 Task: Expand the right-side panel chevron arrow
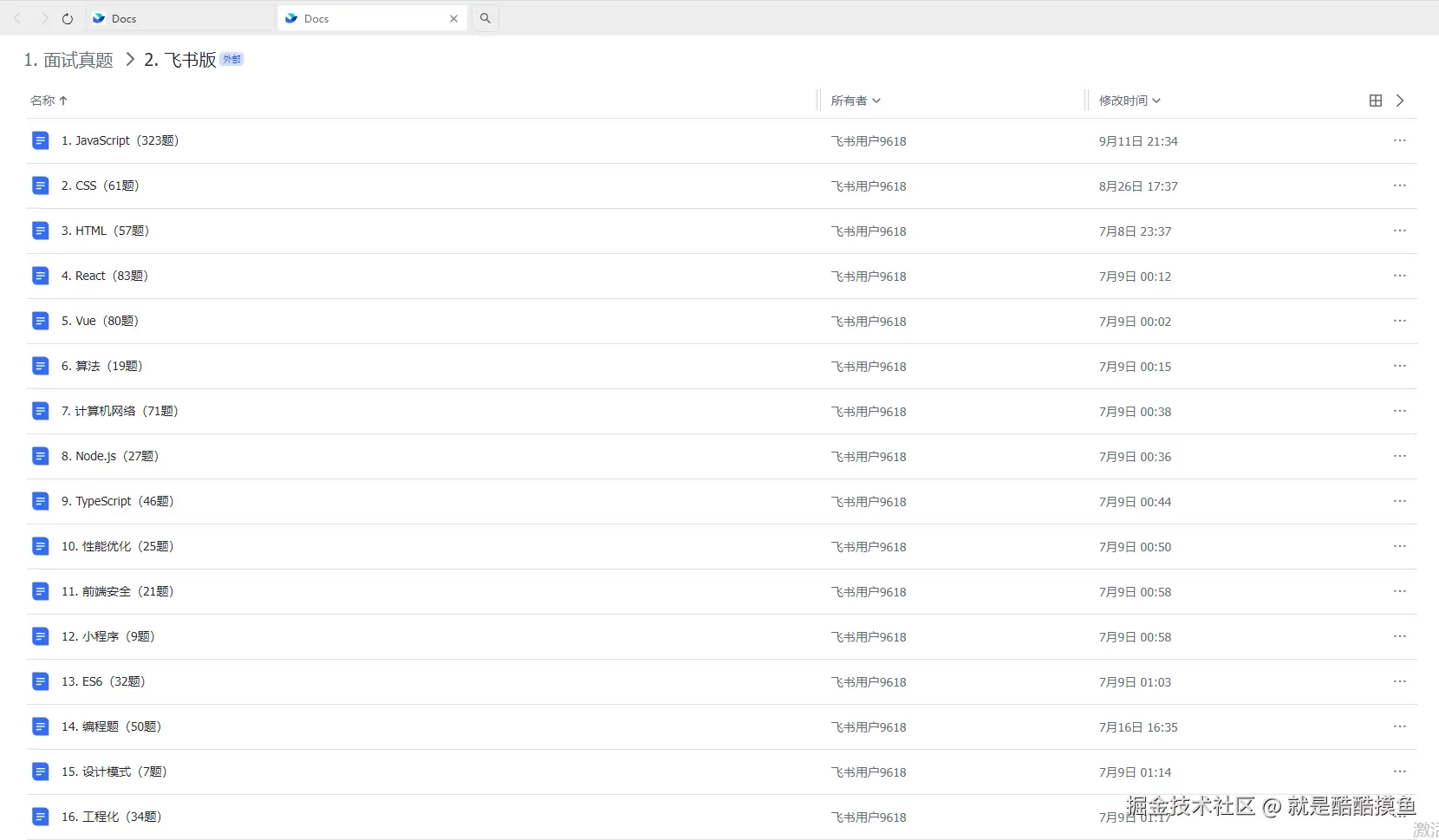[1400, 101]
